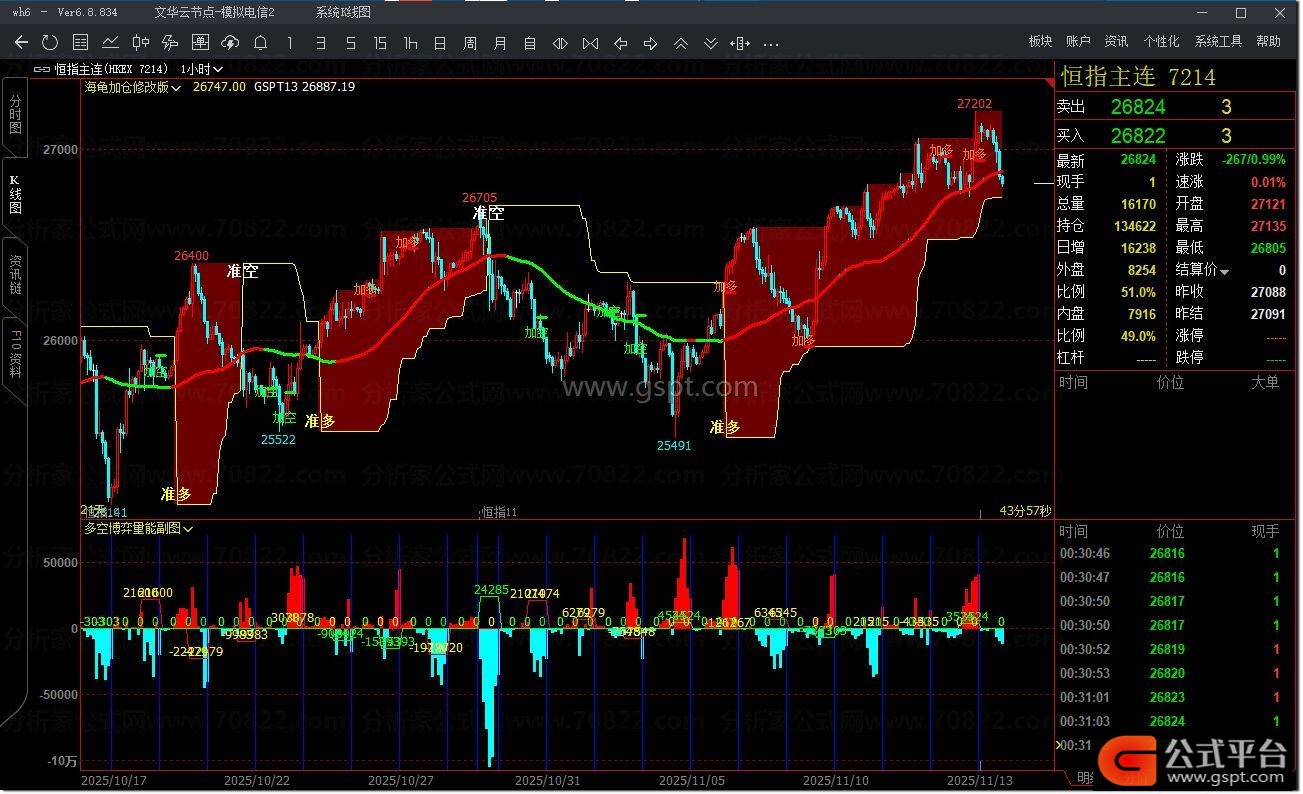1303x794 pixels.
Task: Open the more options ellipsis icon
Action: click(x=770, y=43)
